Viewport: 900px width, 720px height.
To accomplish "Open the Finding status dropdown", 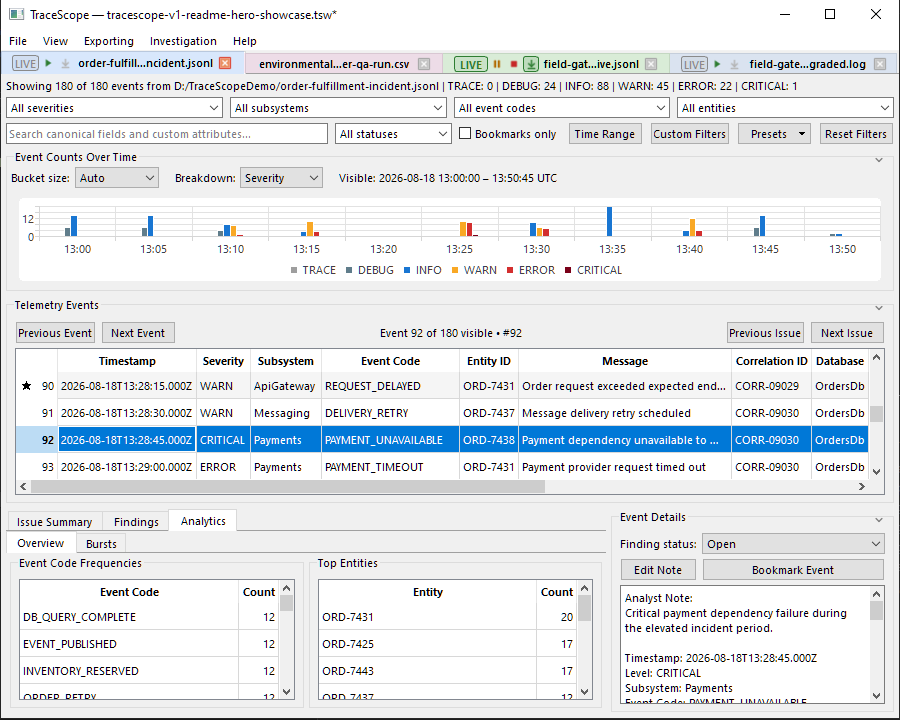I will [x=793, y=544].
